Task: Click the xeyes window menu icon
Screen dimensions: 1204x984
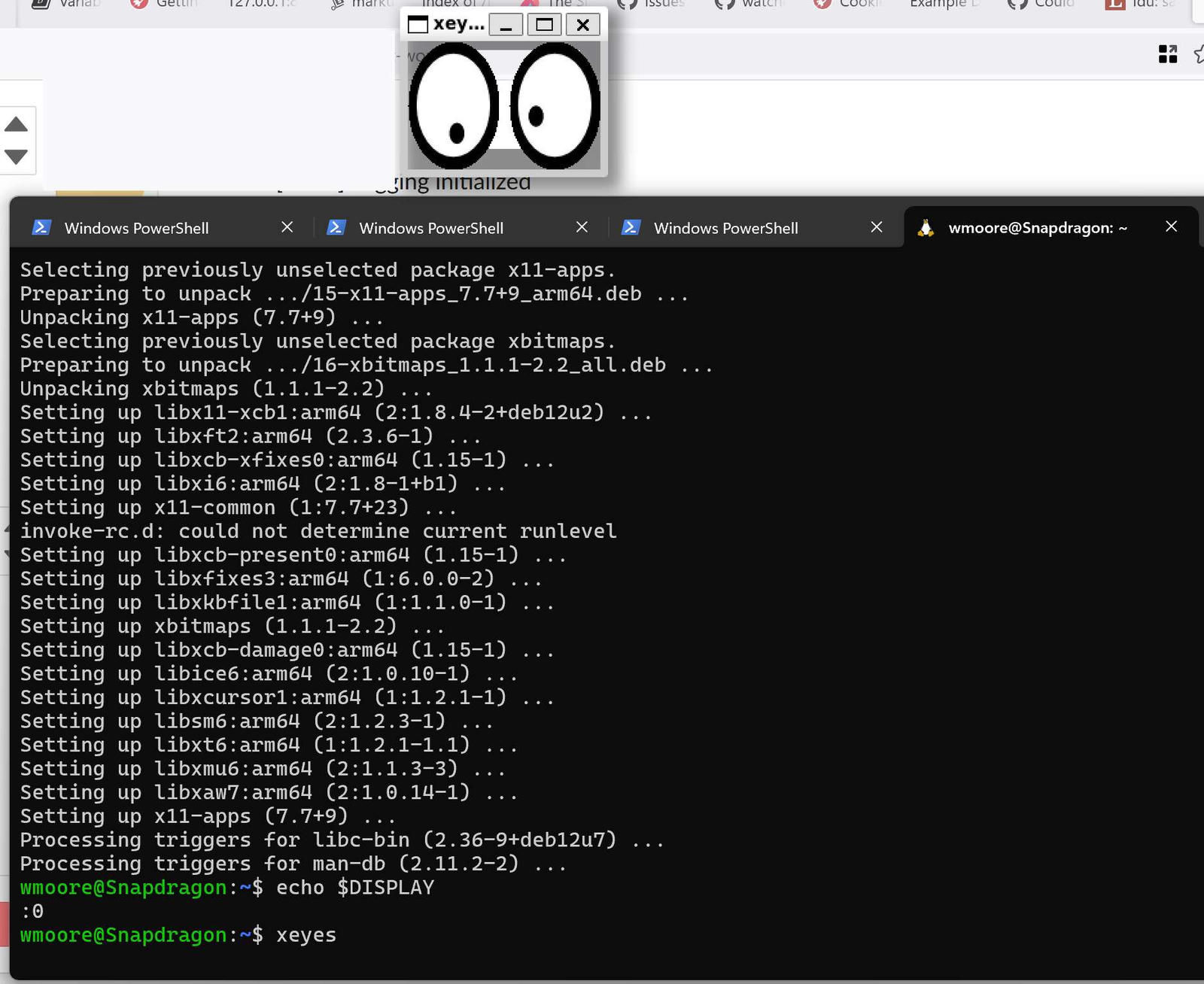Action: 417,25
